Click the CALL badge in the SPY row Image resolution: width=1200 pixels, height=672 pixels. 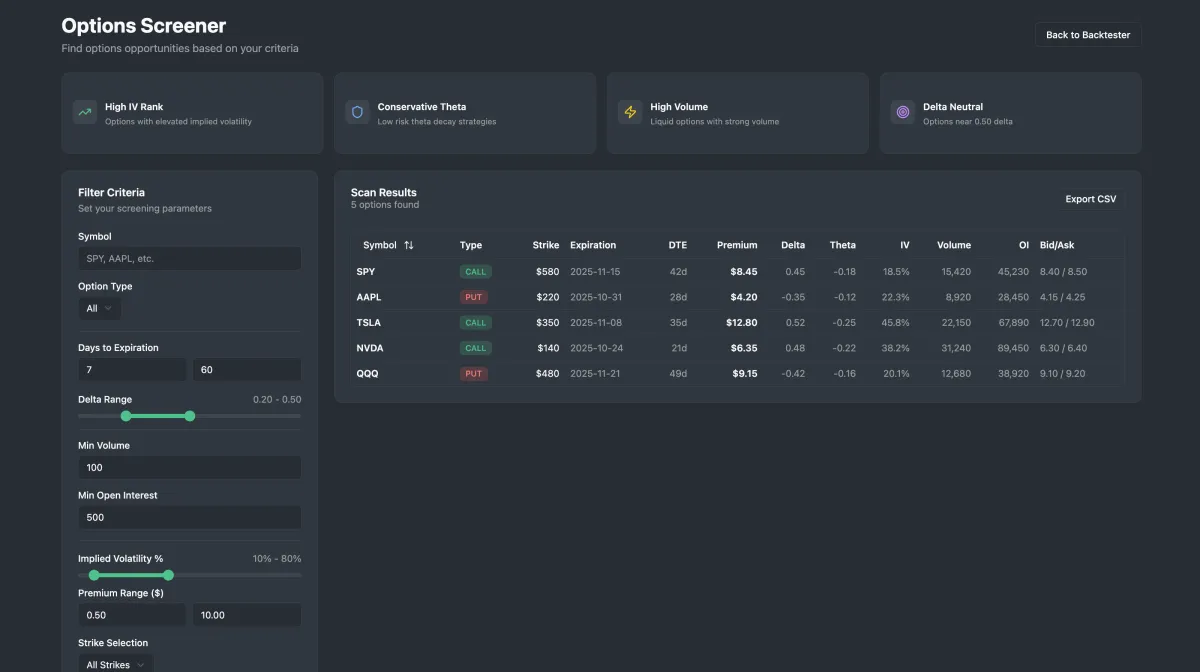pyautogui.click(x=475, y=271)
